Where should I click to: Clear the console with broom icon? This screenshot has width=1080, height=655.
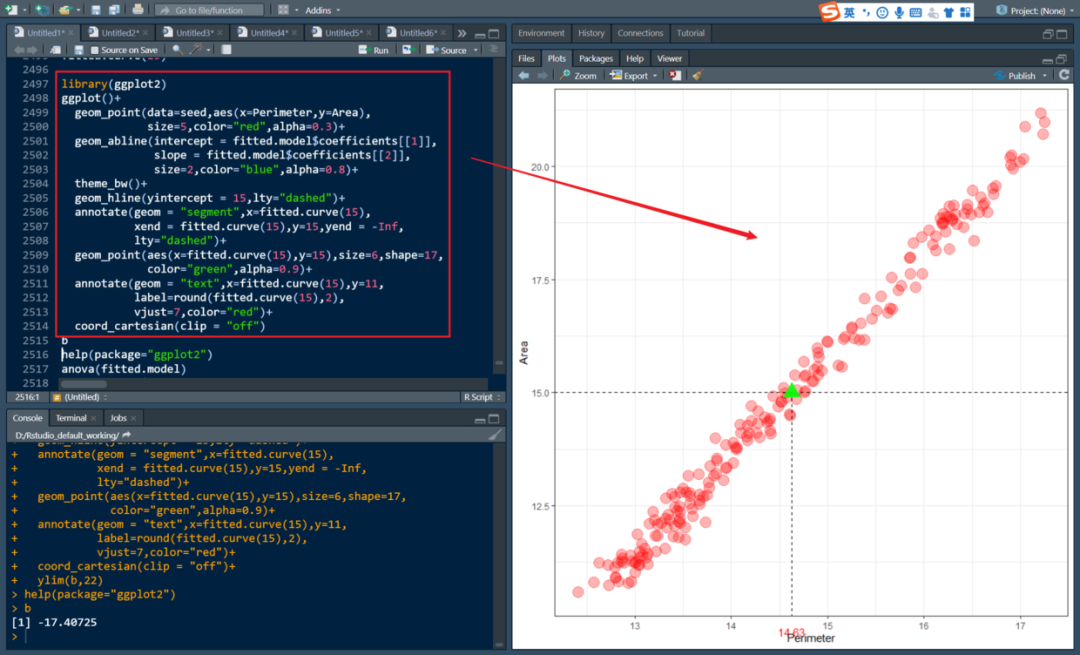[495, 435]
